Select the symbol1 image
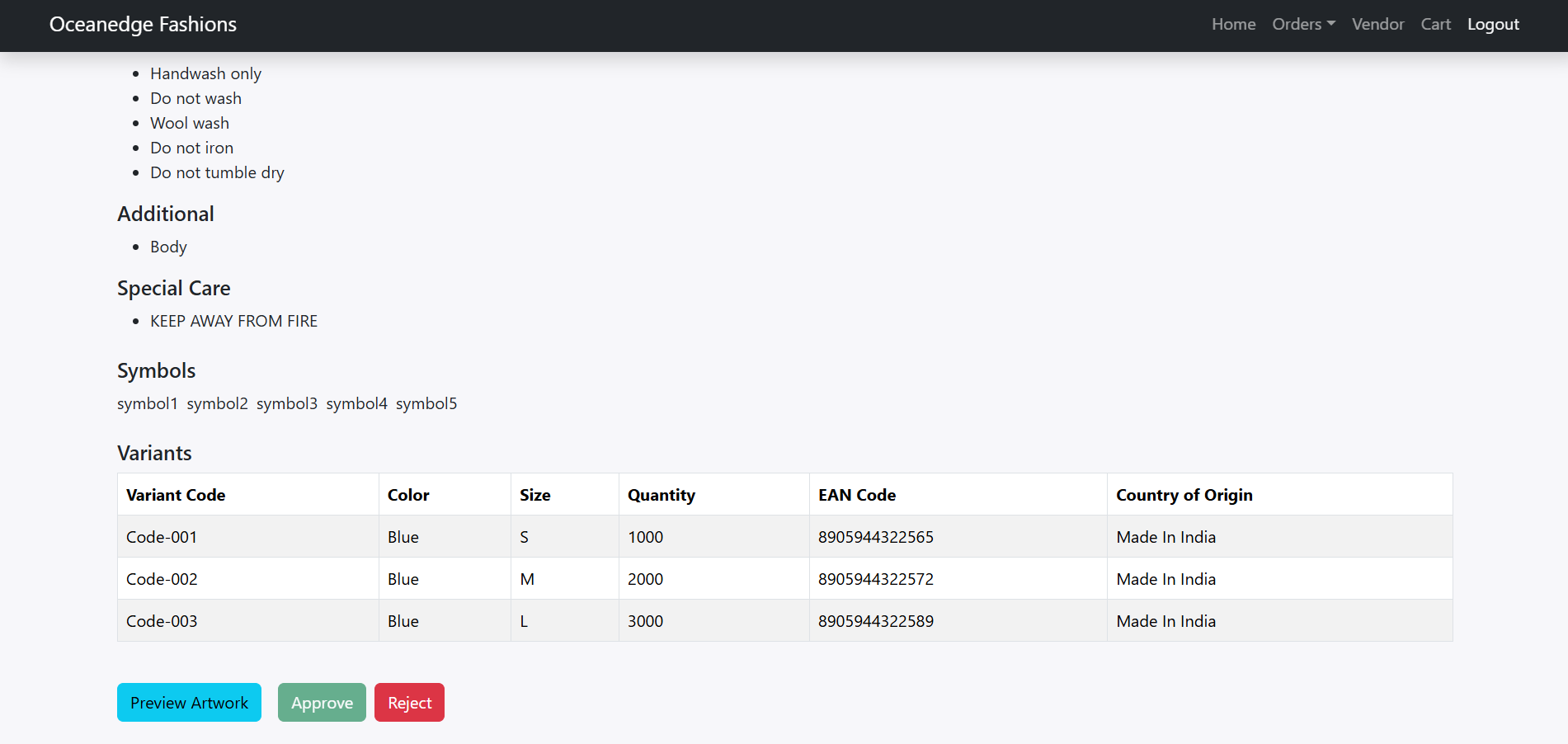 [148, 403]
